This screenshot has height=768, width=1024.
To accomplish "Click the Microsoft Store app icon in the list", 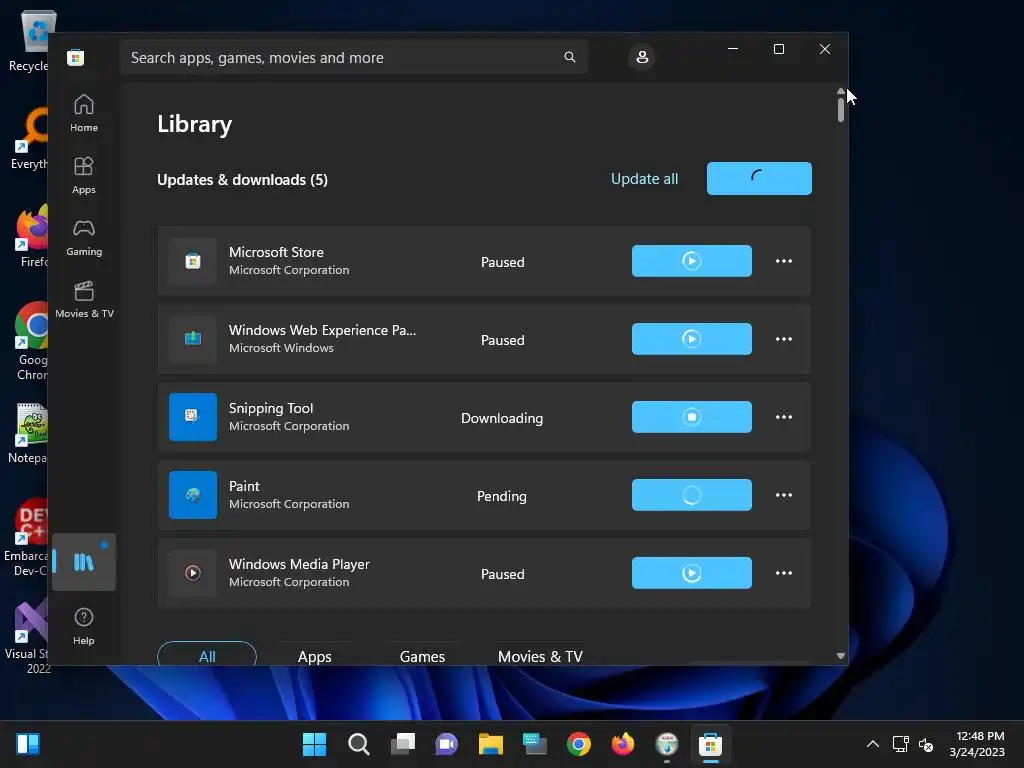I will pos(193,261).
